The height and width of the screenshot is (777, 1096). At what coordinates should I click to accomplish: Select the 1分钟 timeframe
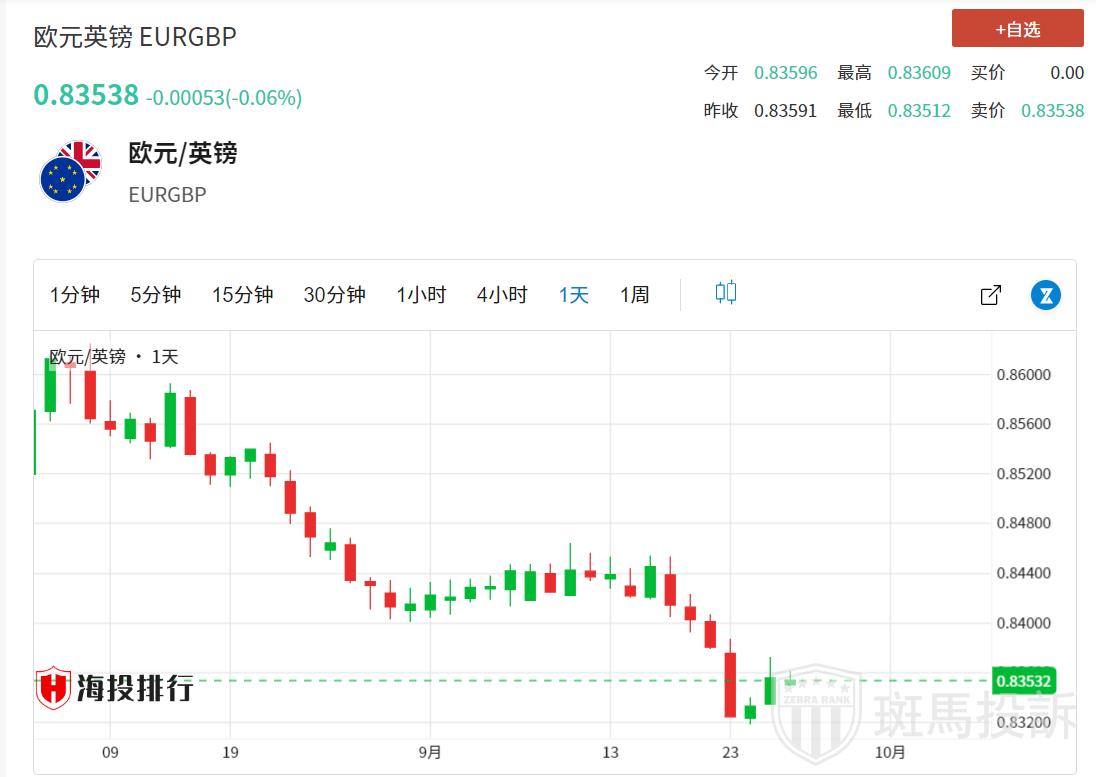pyautogui.click(x=75, y=295)
